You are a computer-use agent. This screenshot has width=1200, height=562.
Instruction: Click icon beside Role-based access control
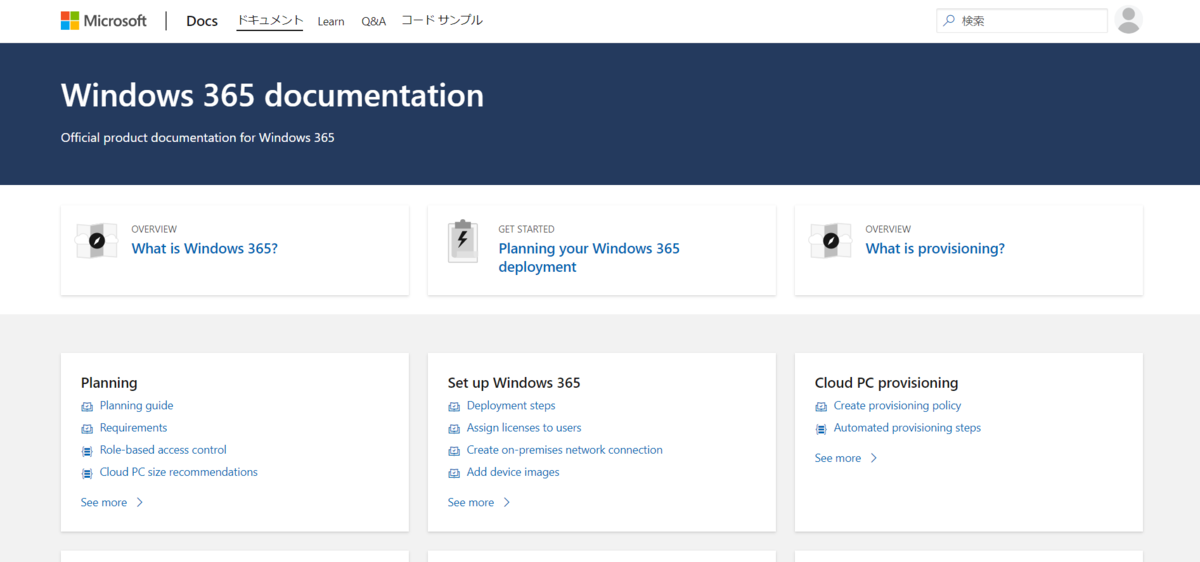pos(87,450)
